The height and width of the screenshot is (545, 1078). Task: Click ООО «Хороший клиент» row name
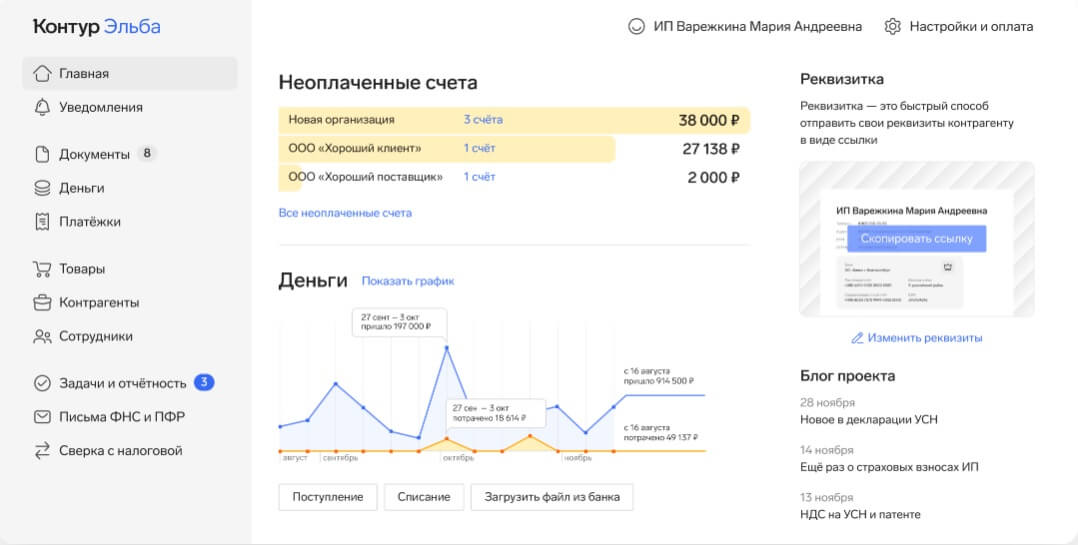point(355,148)
